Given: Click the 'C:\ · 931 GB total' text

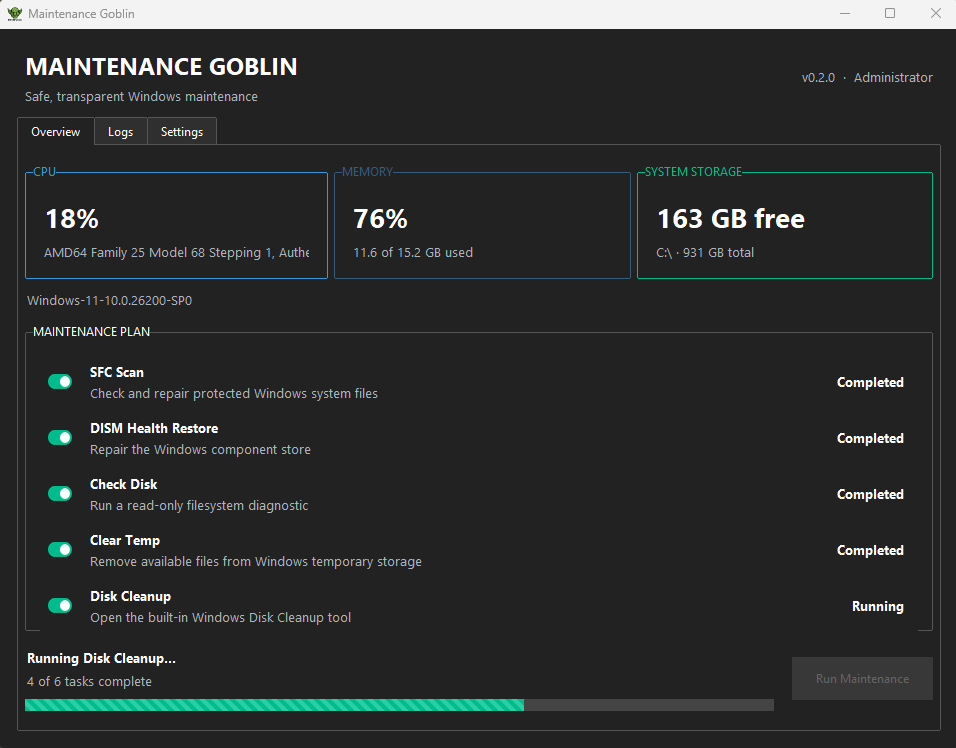Looking at the screenshot, I should point(705,252).
